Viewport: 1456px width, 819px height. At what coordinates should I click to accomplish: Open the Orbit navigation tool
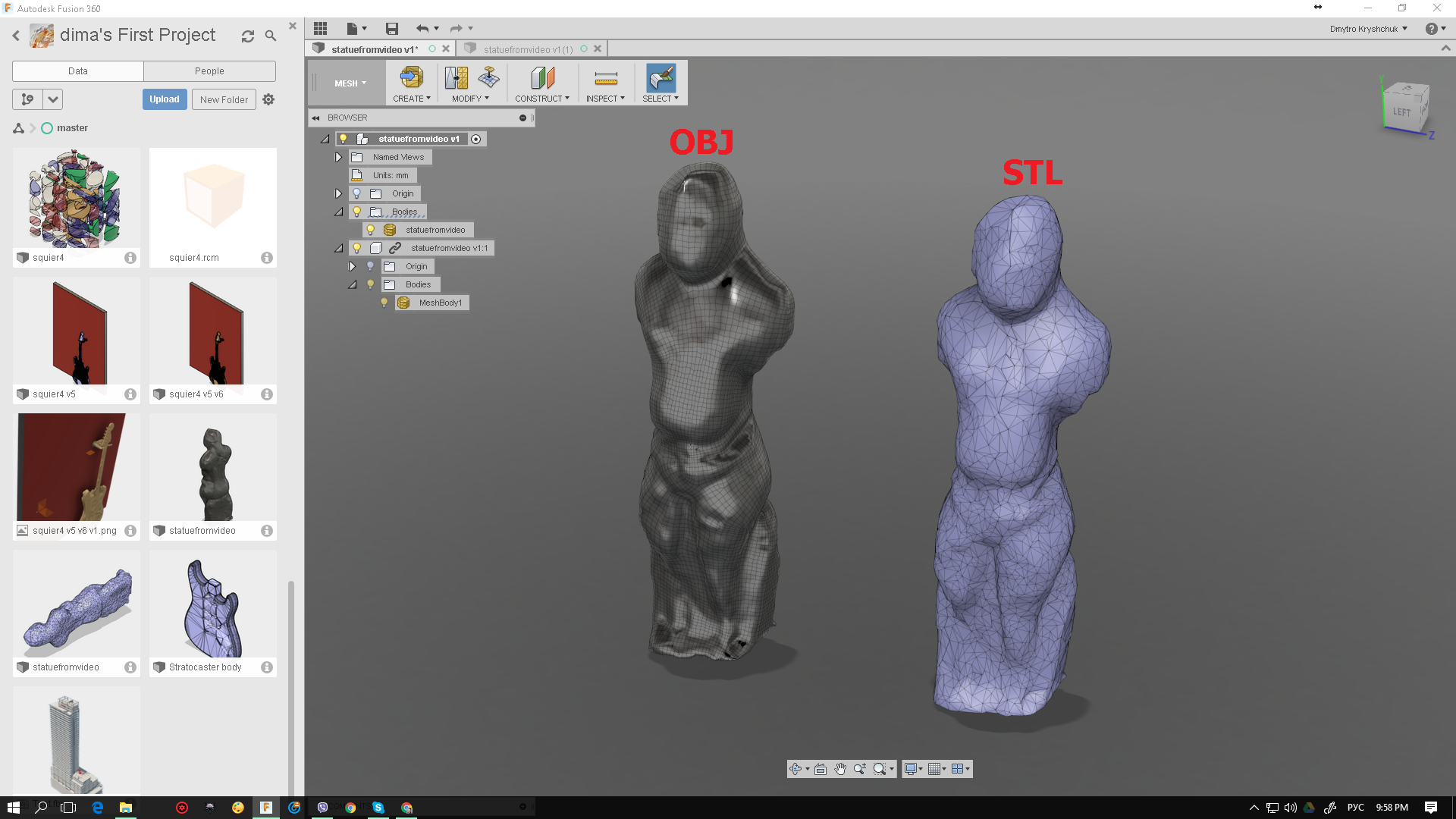click(x=795, y=769)
